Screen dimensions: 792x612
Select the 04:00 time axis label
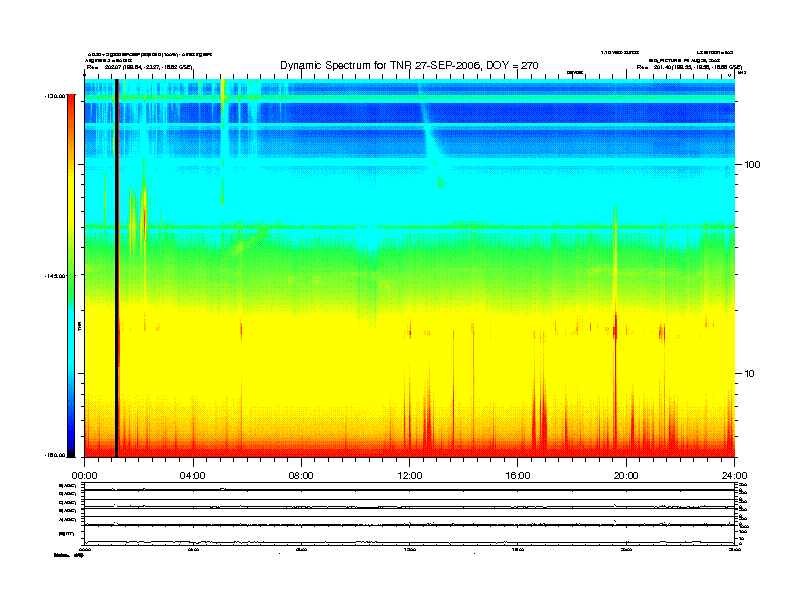coord(193,476)
